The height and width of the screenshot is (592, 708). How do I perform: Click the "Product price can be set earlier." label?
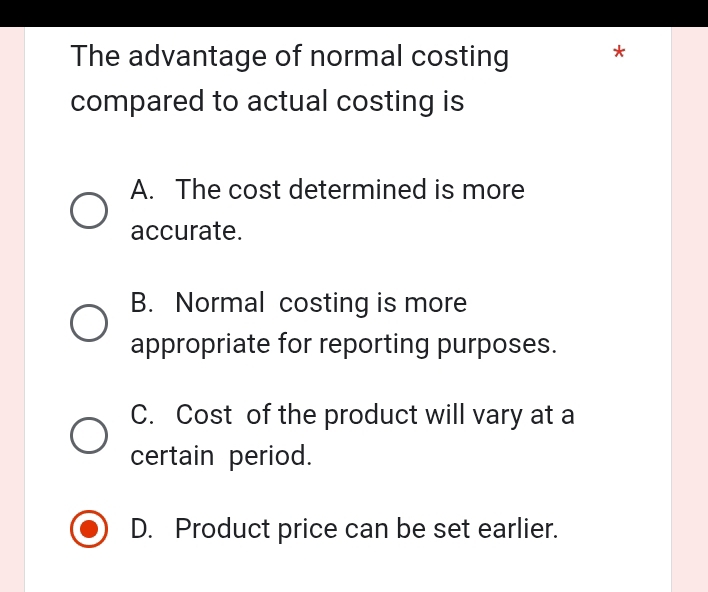[x=366, y=529]
